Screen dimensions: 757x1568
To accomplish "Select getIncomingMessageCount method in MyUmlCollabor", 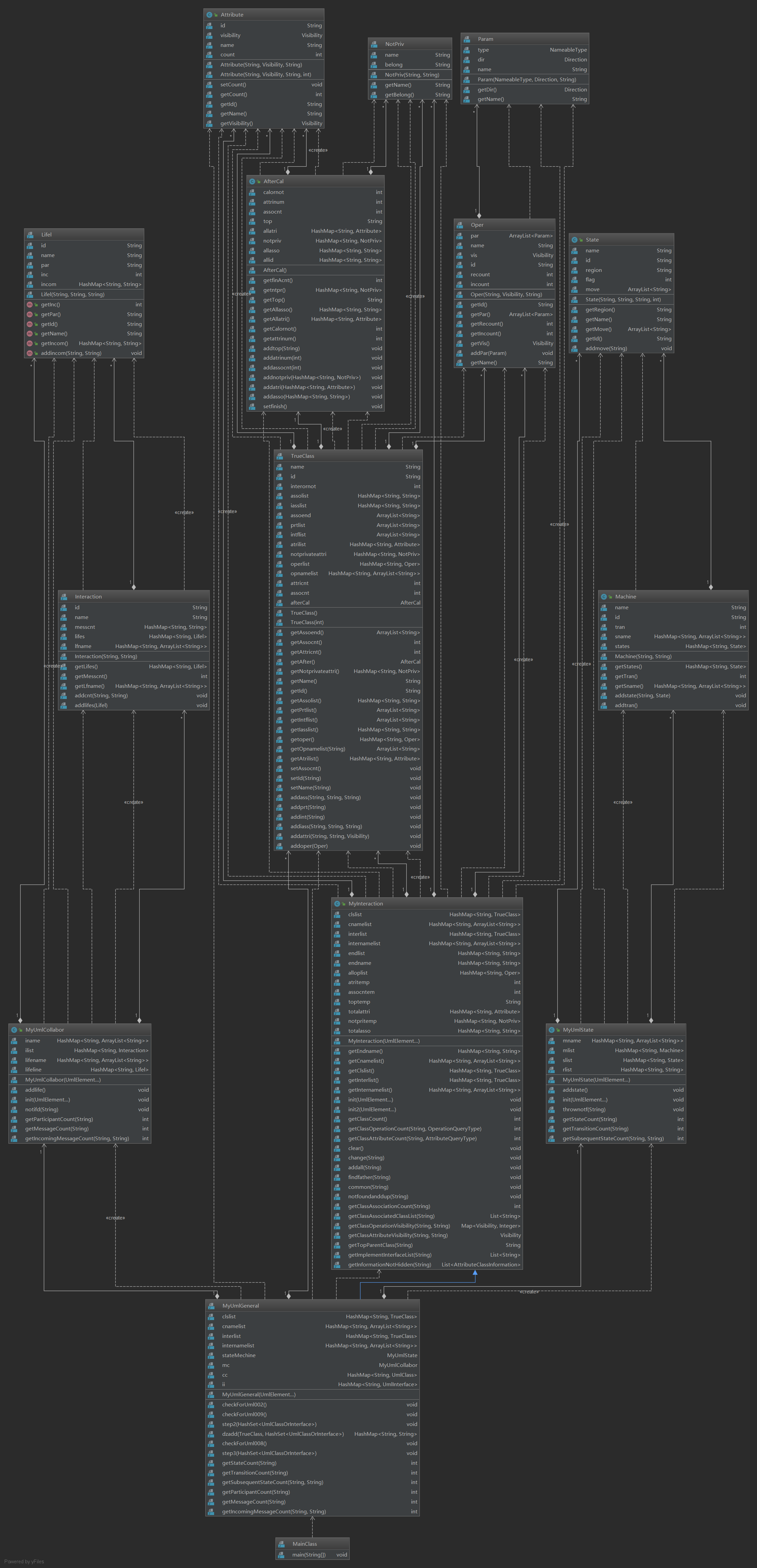I will pyautogui.click(x=77, y=1138).
